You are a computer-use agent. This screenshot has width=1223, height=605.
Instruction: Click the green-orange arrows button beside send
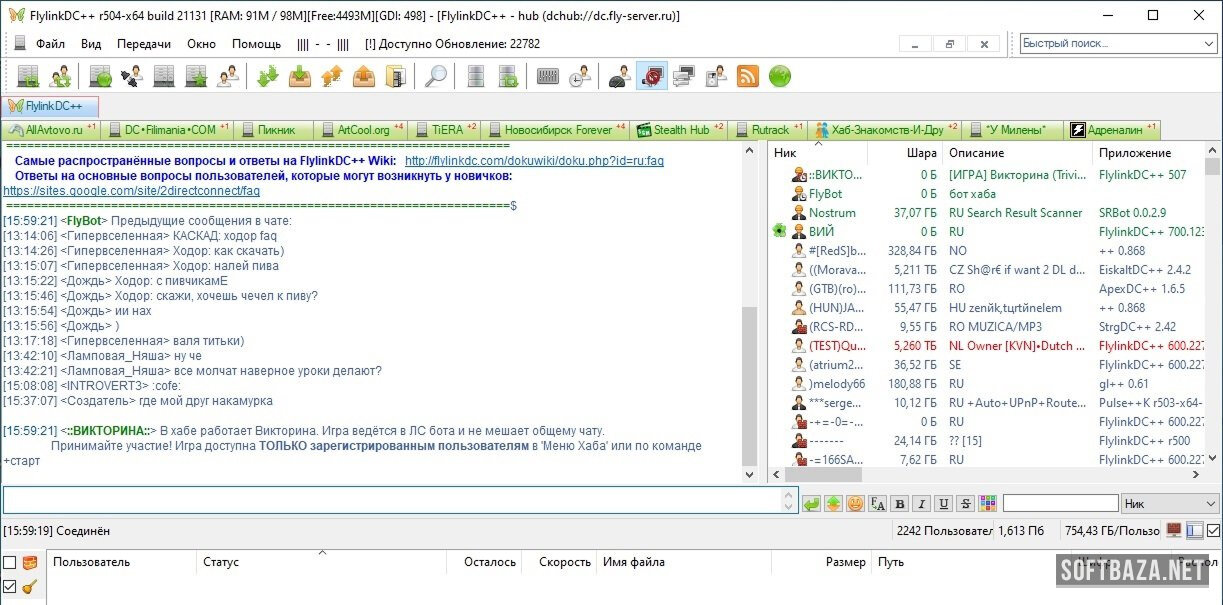point(833,503)
